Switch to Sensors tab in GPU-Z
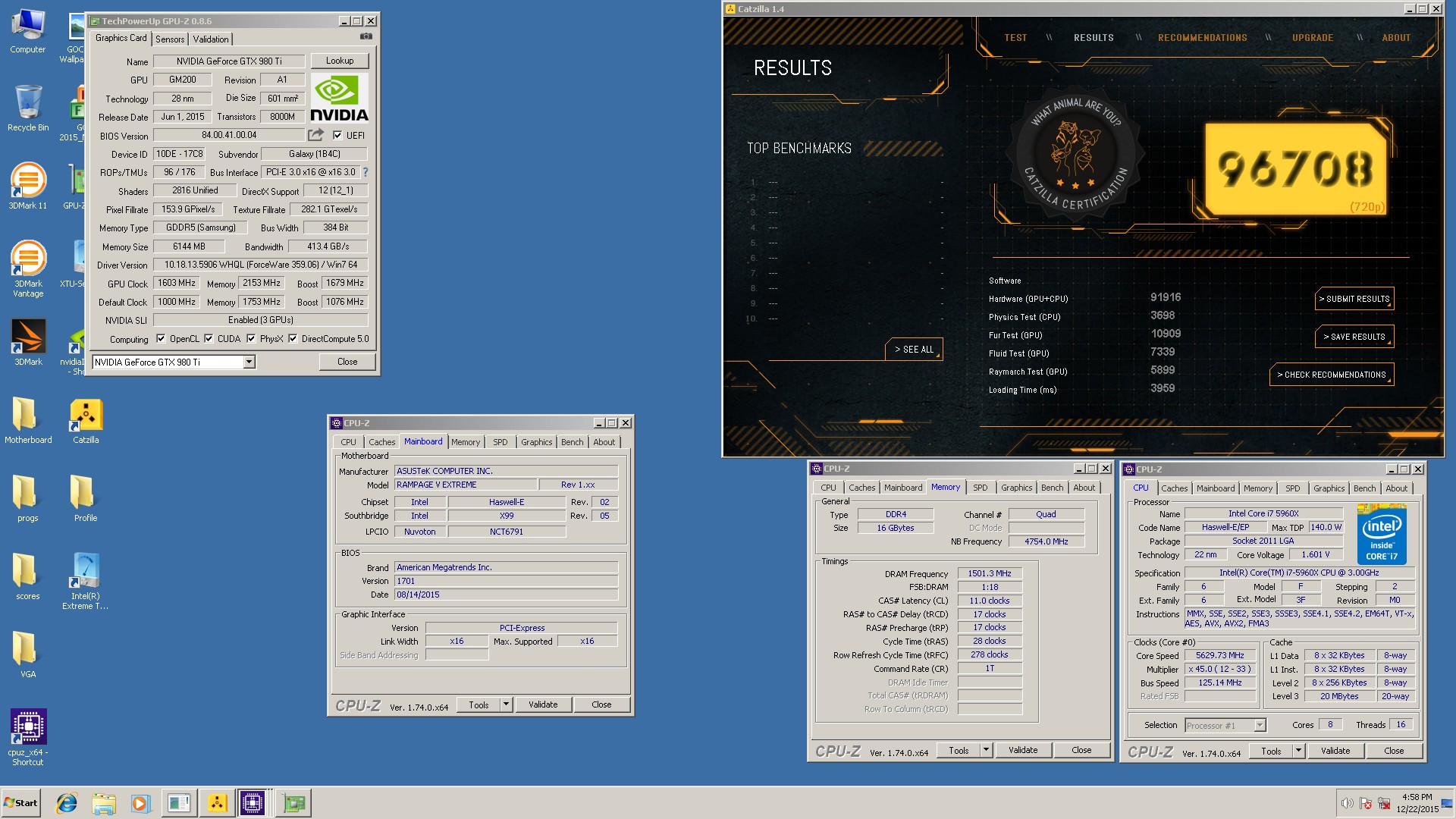 [x=170, y=39]
